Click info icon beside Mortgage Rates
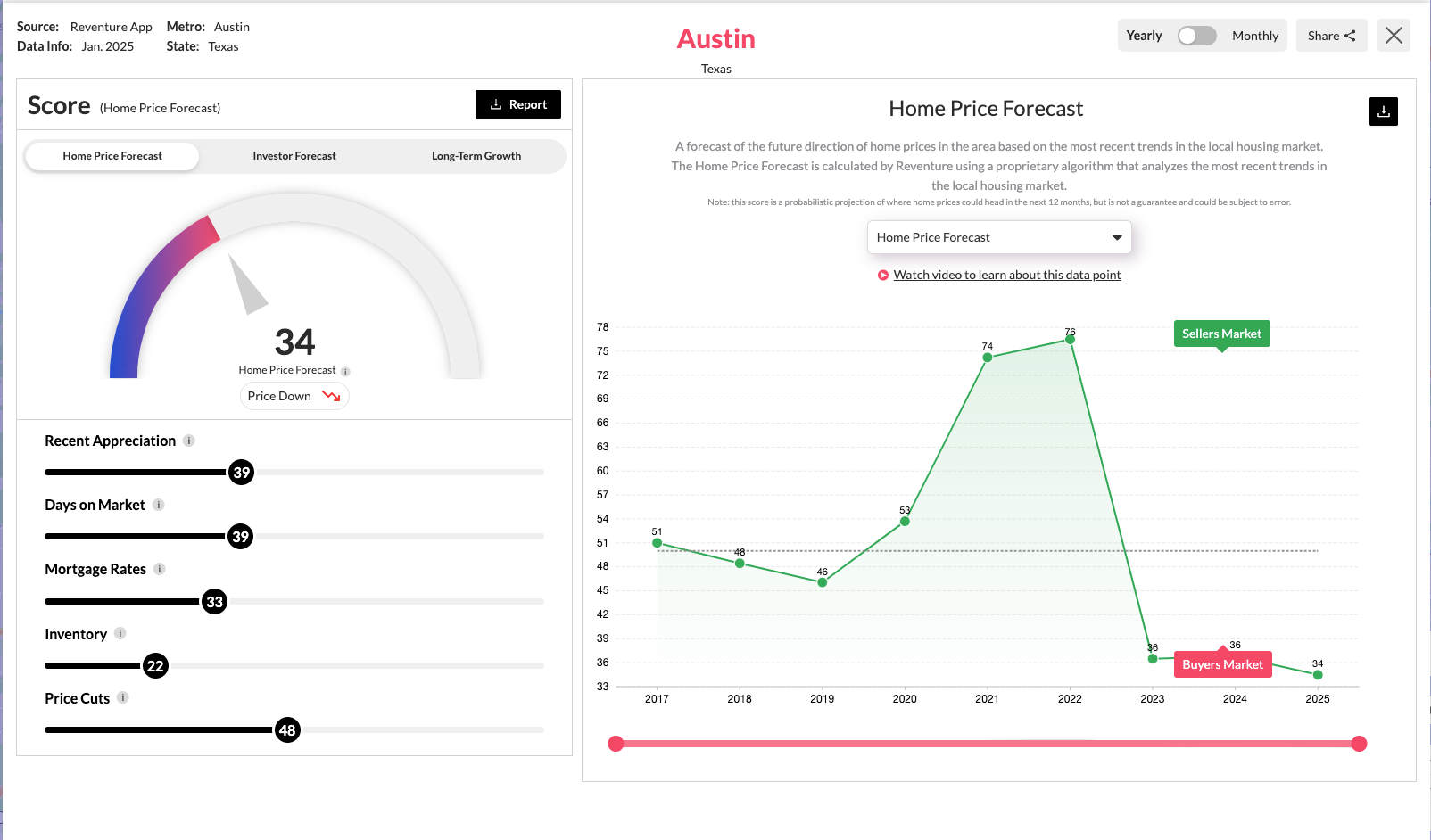 click(x=160, y=569)
